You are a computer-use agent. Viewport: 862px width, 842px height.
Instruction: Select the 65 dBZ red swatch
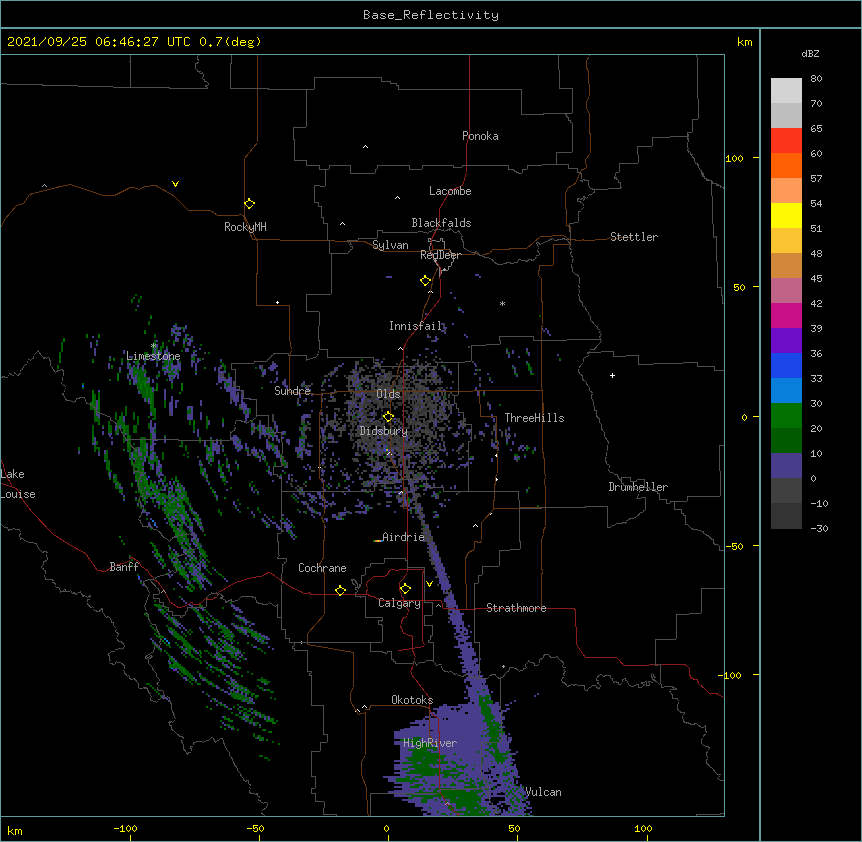point(786,141)
